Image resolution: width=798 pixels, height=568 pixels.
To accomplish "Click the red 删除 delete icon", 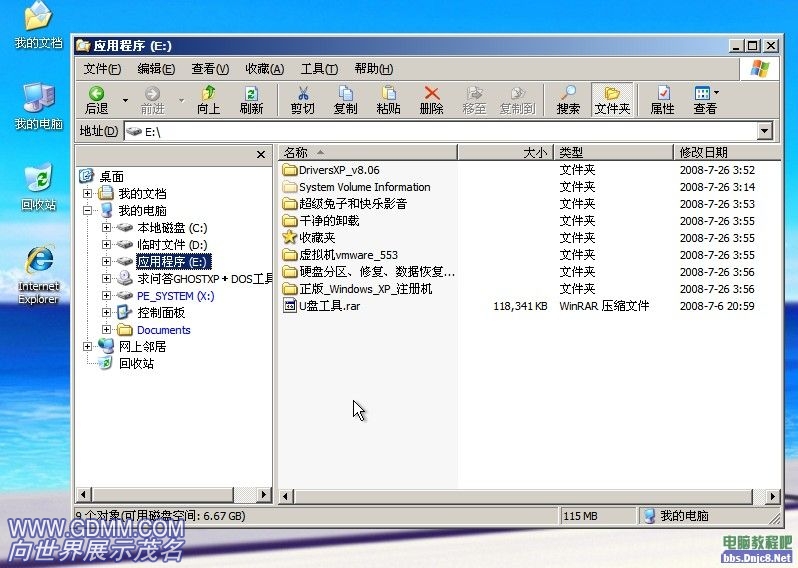I will 432,93.
